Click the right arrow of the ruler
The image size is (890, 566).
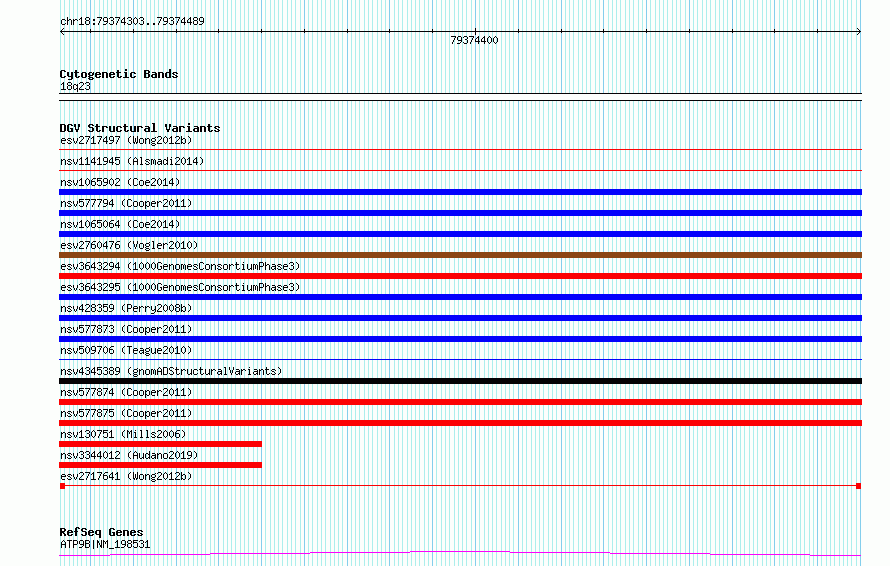tap(859, 32)
